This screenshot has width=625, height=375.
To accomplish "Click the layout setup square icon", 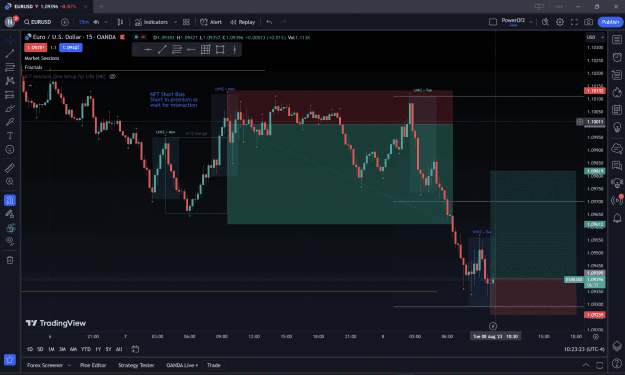I will coord(493,22).
